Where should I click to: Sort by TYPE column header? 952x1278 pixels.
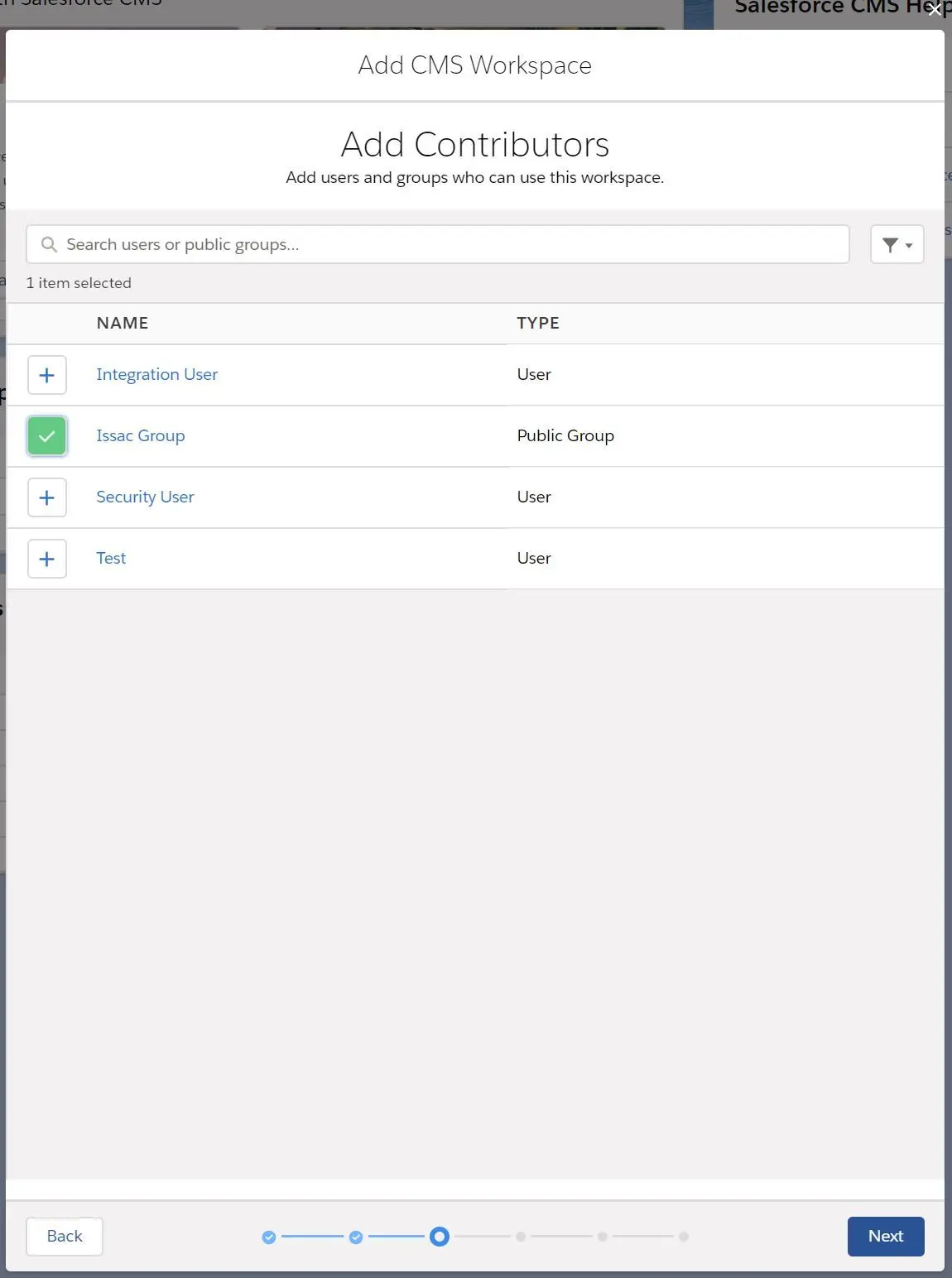pyautogui.click(x=538, y=323)
